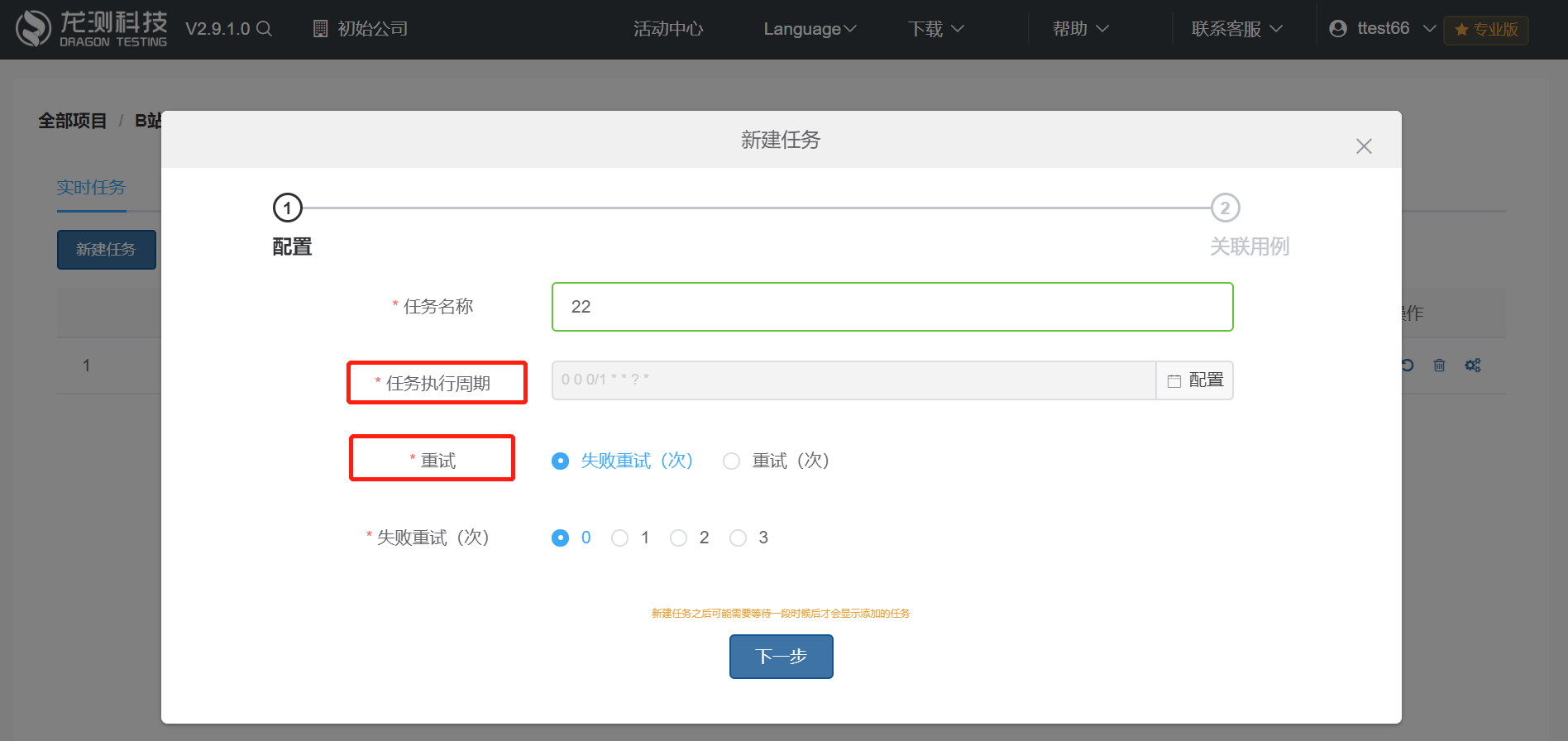The width and height of the screenshot is (1568, 741).
Task: Choose 1 failed retry attempt
Action: click(619, 538)
